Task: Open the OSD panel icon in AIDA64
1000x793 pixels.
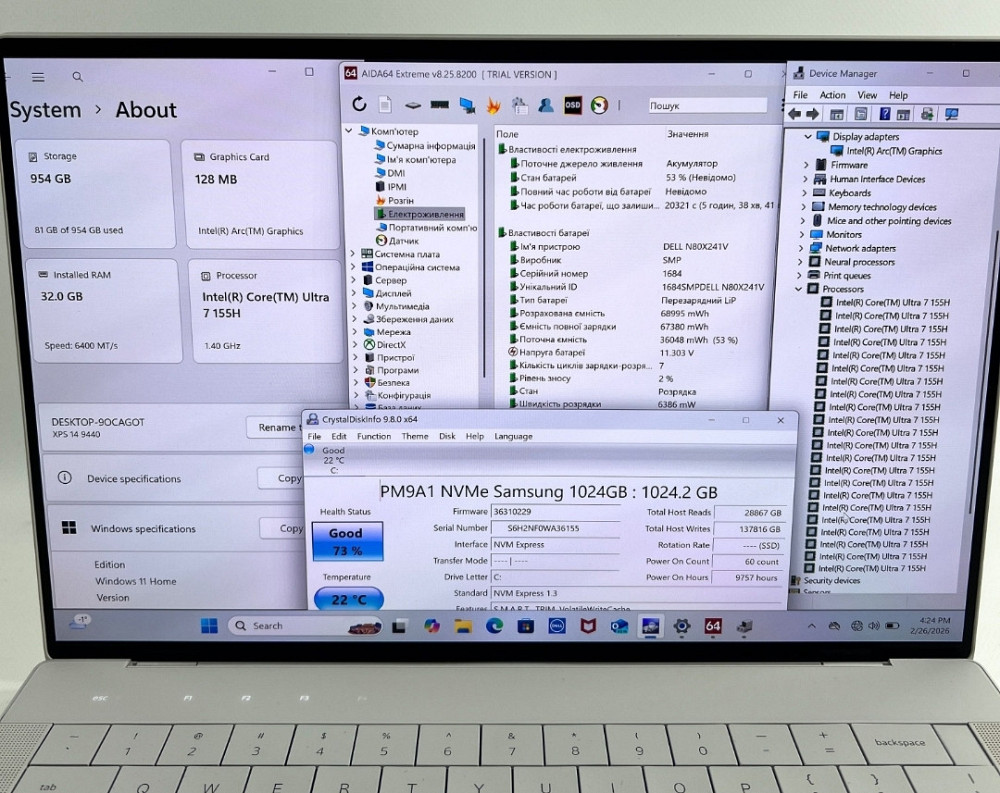Action: click(573, 105)
